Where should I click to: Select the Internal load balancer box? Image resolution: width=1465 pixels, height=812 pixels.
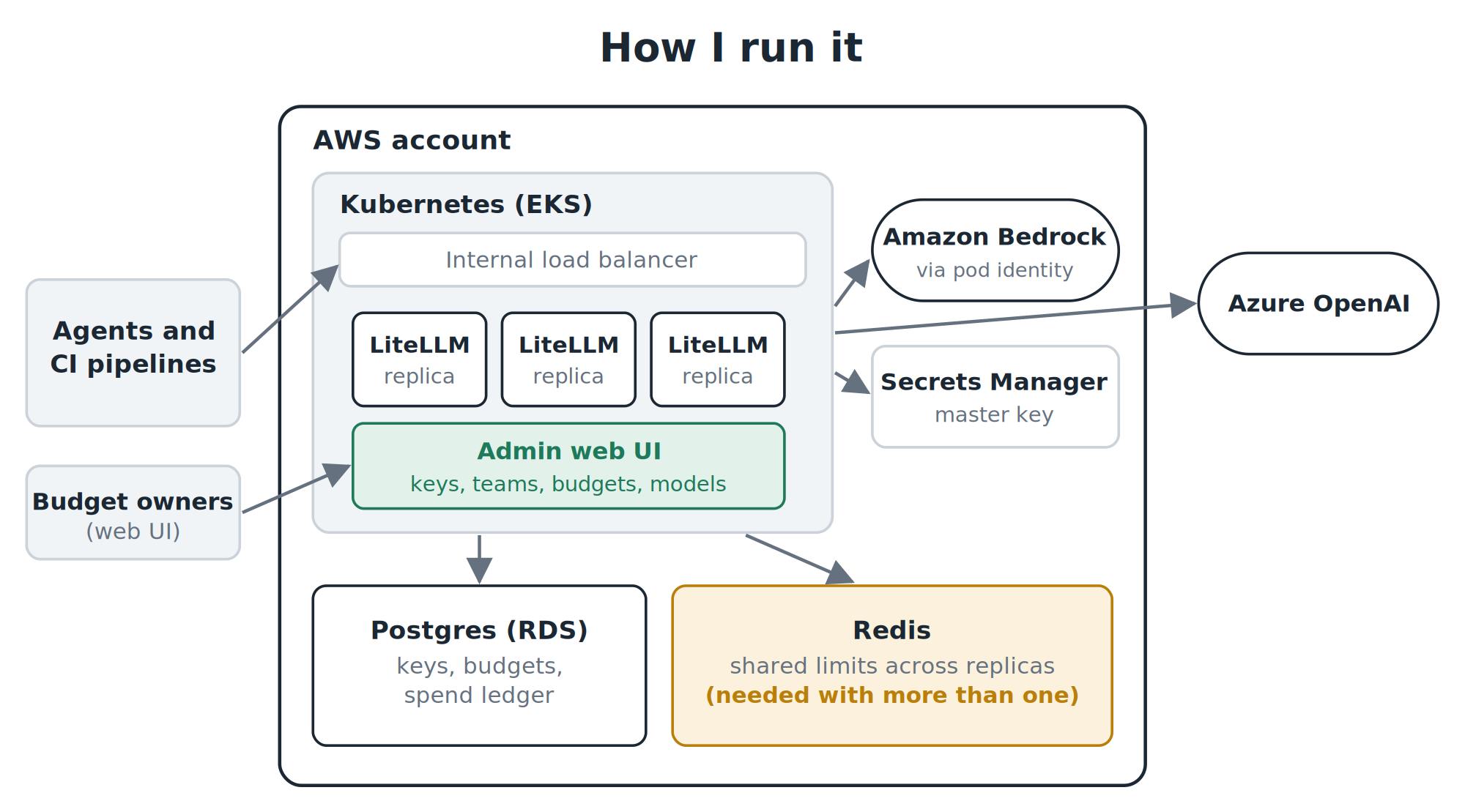coord(573,260)
